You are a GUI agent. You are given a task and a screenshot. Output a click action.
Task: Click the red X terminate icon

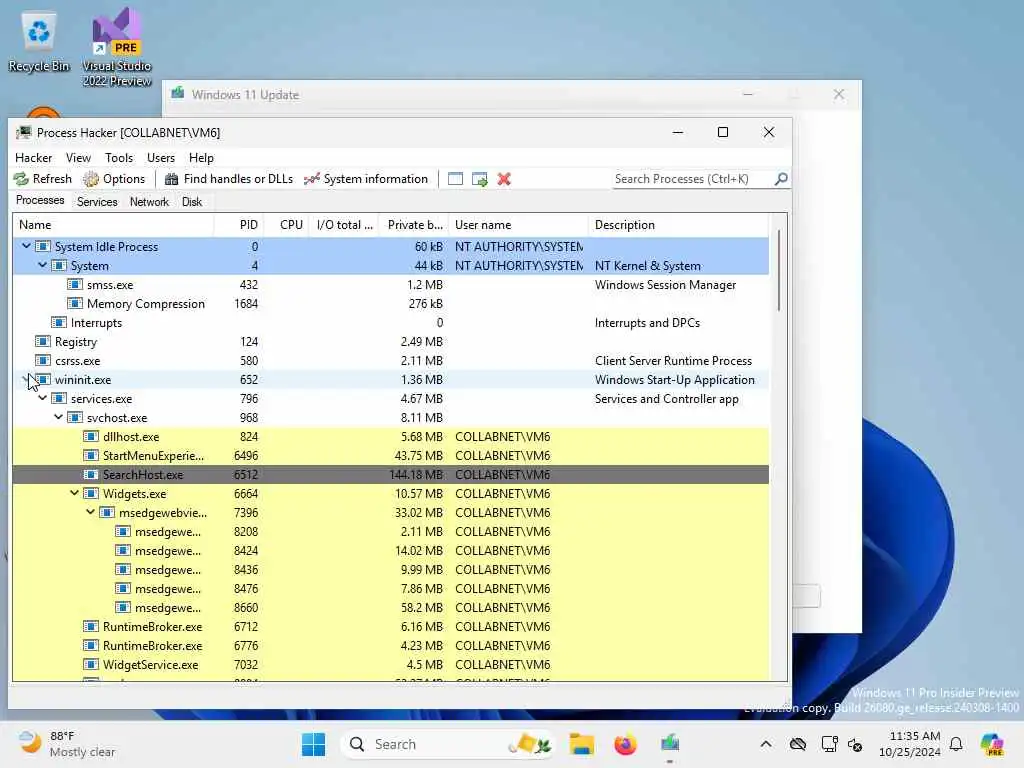point(504,179)
